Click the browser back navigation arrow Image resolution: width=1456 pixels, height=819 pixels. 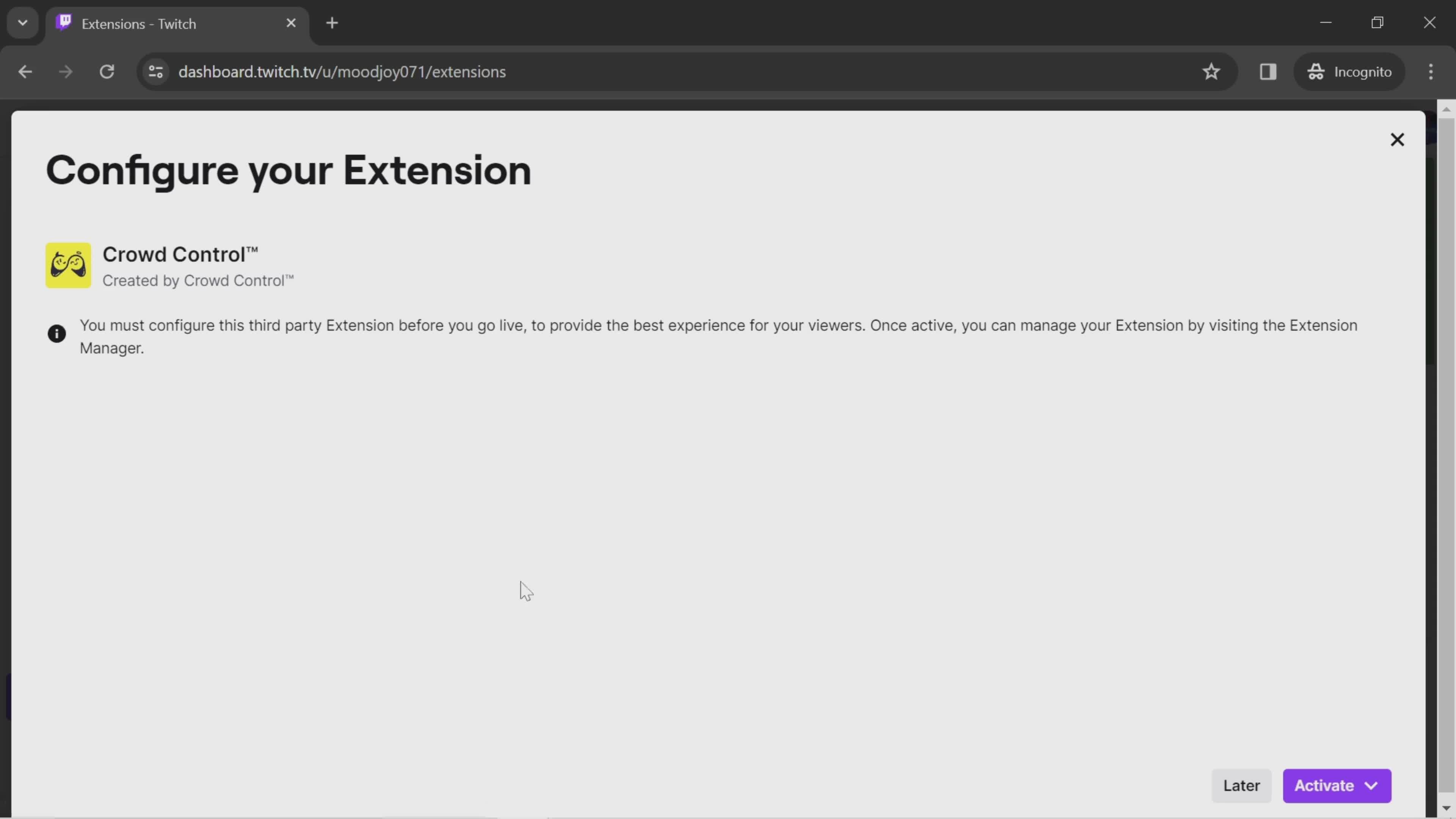tap(25, 71)
